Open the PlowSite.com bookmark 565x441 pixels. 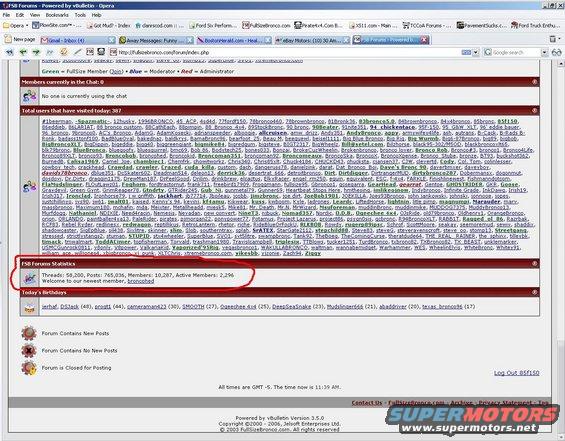57,26
